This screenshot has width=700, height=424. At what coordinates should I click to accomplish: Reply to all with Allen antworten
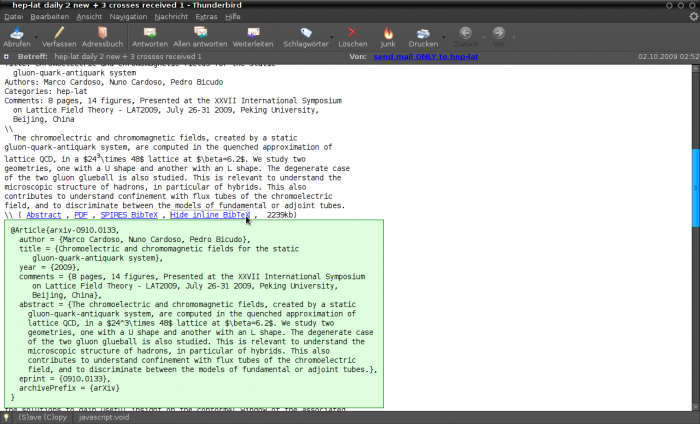200,37
